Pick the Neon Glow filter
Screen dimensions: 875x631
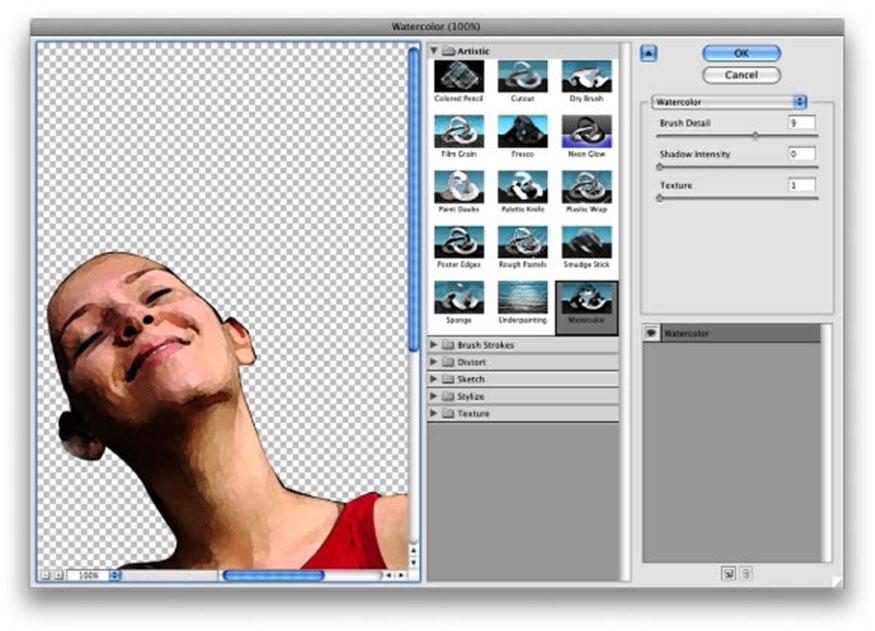586,132
